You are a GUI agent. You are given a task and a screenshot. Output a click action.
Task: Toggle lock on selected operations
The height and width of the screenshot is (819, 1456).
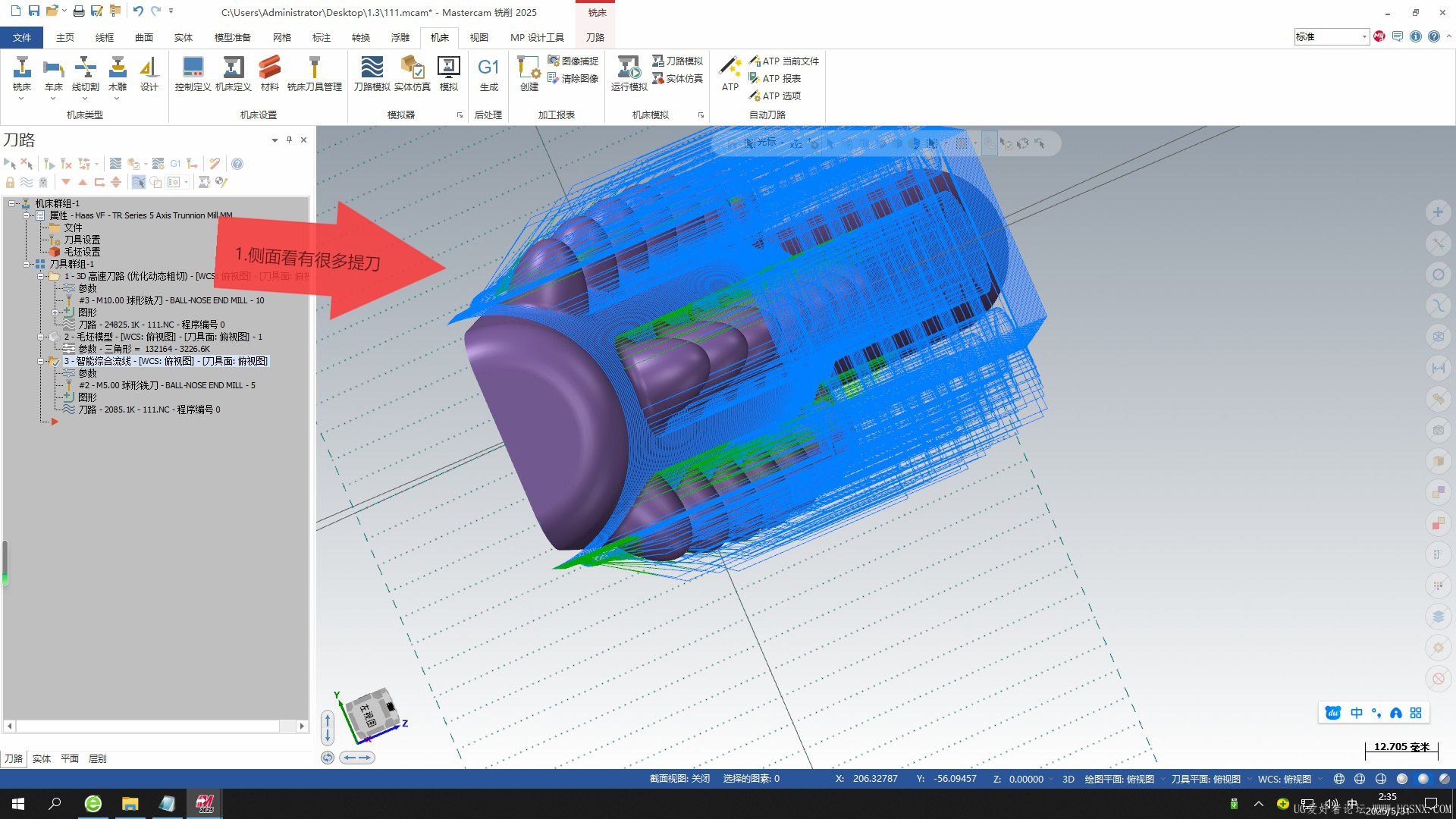click(x=10, y=182)
